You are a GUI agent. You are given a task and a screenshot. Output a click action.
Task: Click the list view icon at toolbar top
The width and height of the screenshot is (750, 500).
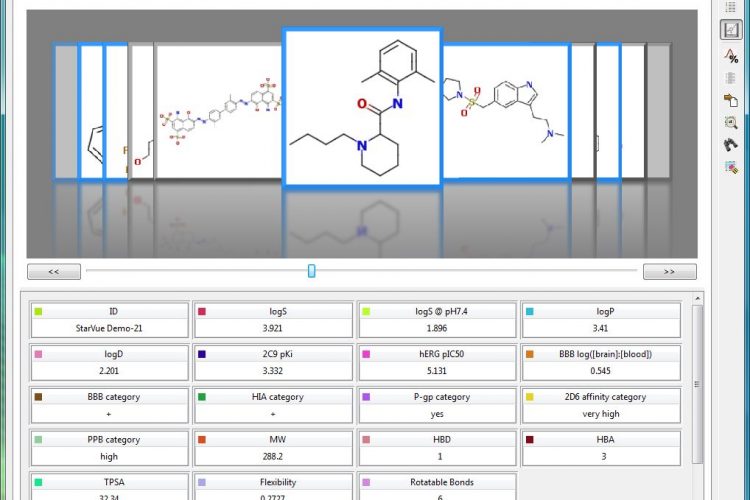[730, 6]
